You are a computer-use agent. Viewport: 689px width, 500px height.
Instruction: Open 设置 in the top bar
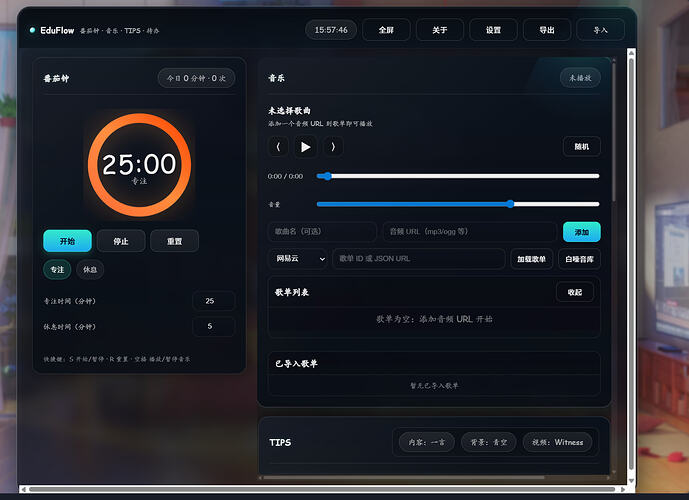pyautogui.click(x=493, y=30)
